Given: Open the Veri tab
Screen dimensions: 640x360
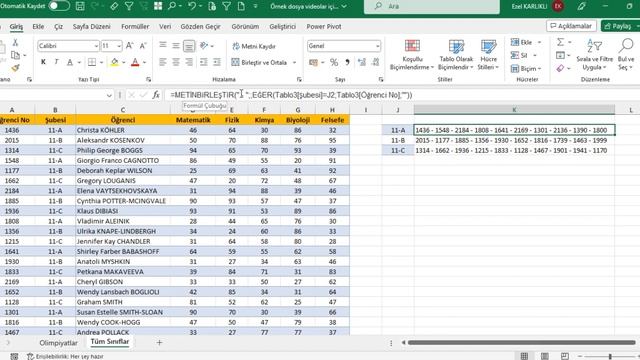Looking at the screenshot, I should (165, 27).
